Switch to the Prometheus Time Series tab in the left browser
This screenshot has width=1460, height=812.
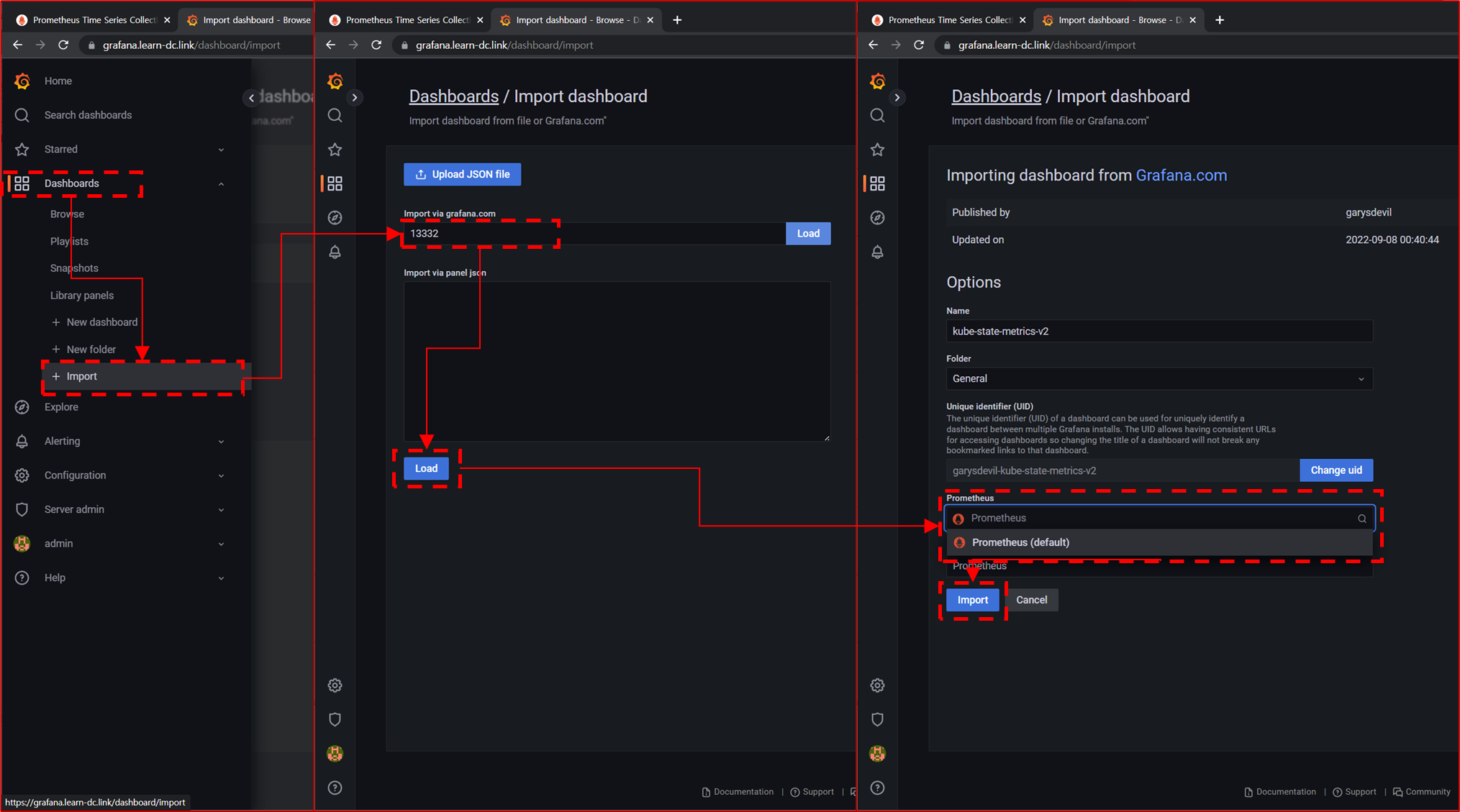(x=94, y=20)
